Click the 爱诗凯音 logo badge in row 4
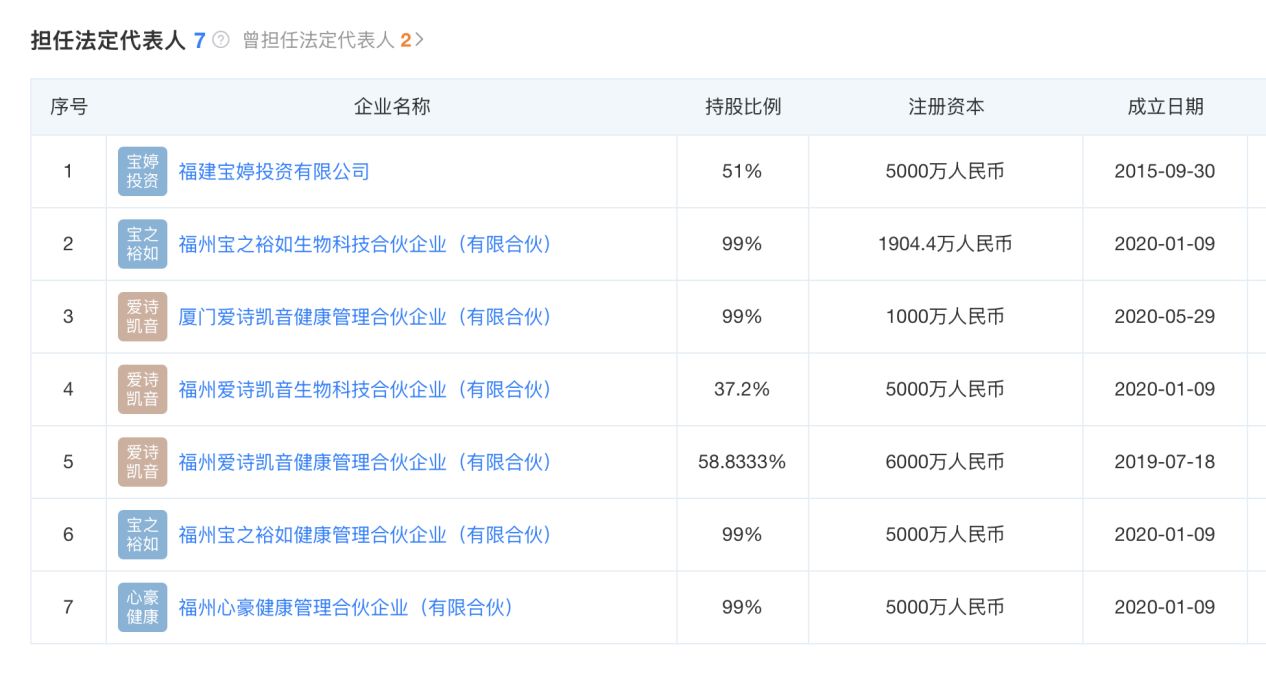Viewport: 1266px width, 680px height. 143,389
